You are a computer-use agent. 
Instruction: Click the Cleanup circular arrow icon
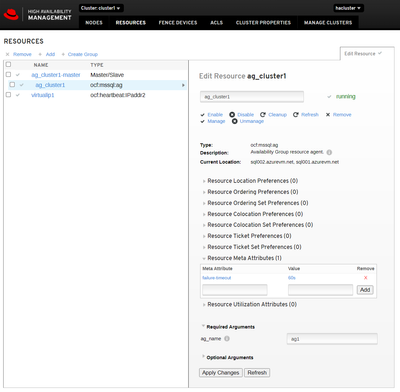(x=263, y=115)
